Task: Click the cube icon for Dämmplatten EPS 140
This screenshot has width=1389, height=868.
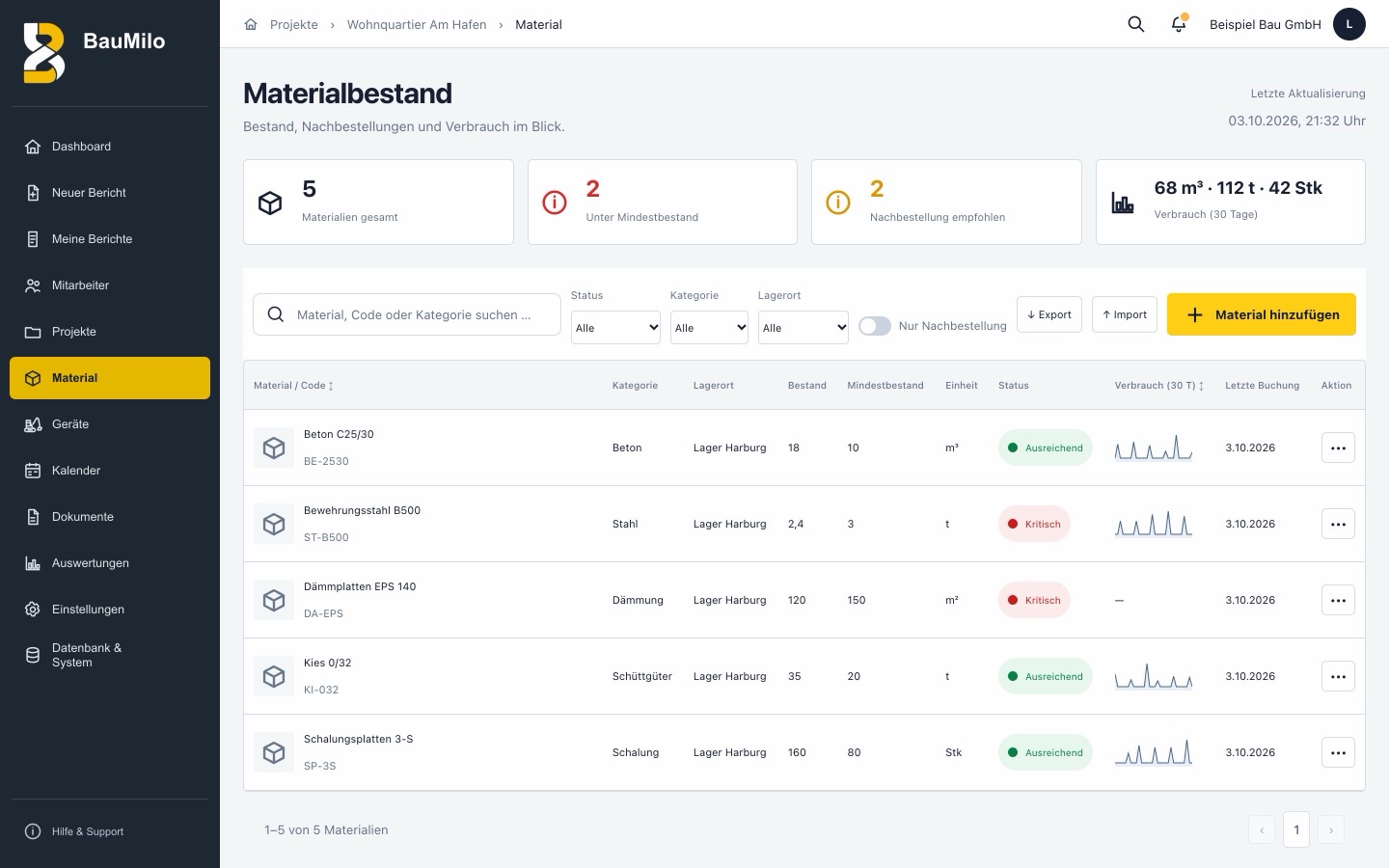Action: click(x=274, y=600)
